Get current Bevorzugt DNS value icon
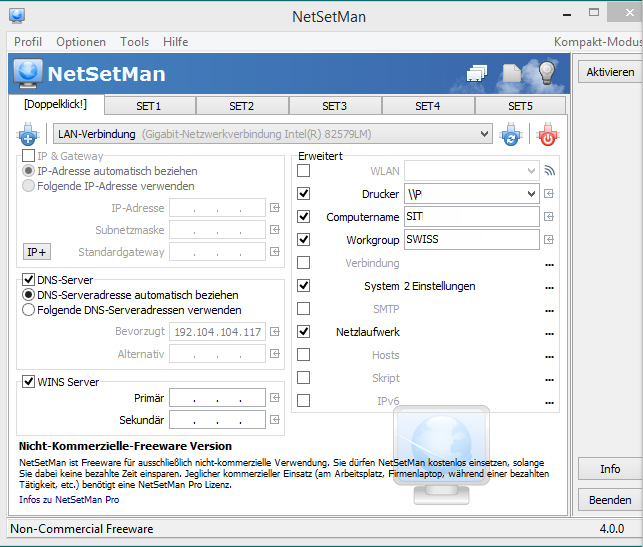 click(275, 332)
